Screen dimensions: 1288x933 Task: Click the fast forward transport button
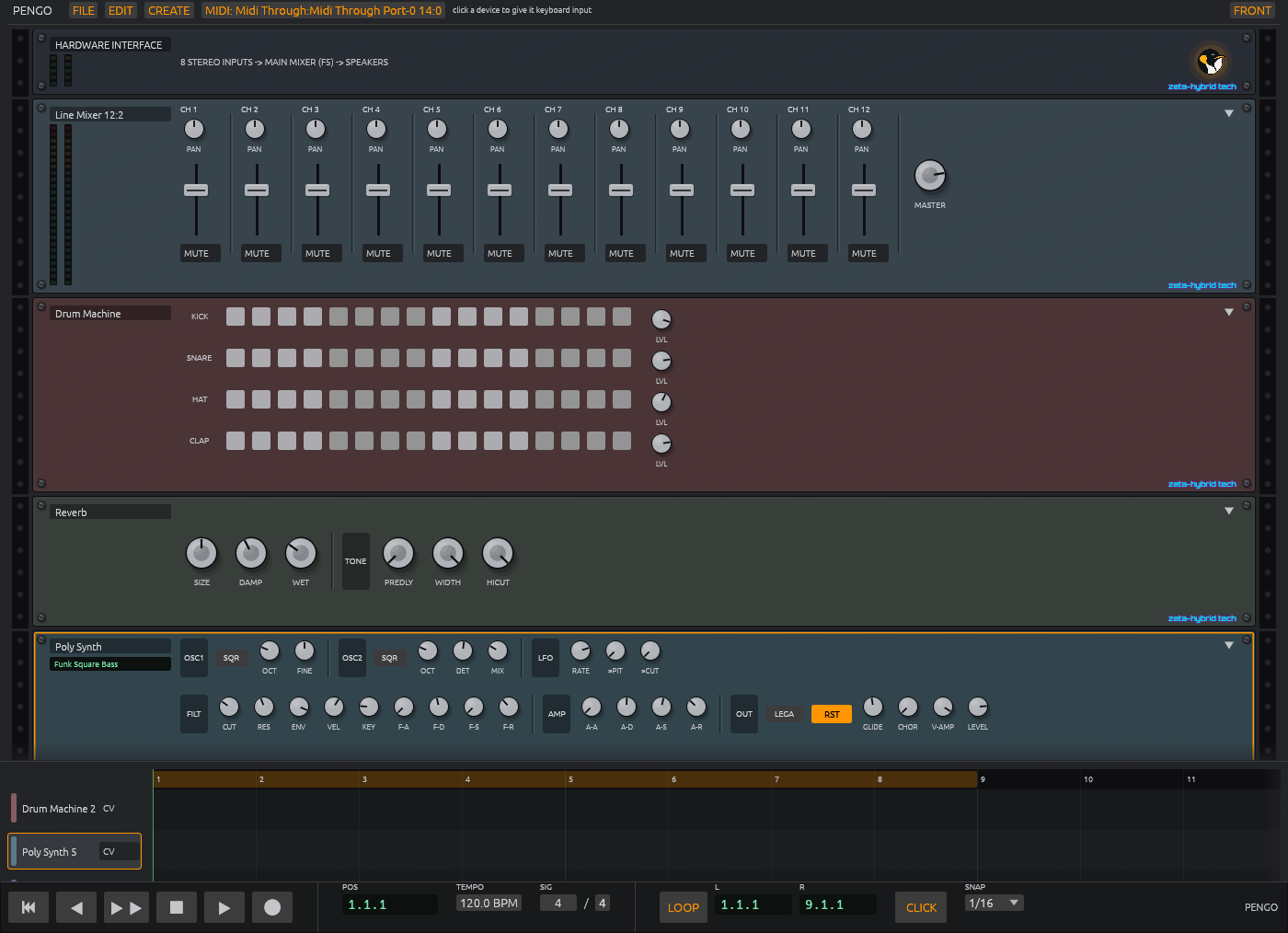(x=125, y=907)
